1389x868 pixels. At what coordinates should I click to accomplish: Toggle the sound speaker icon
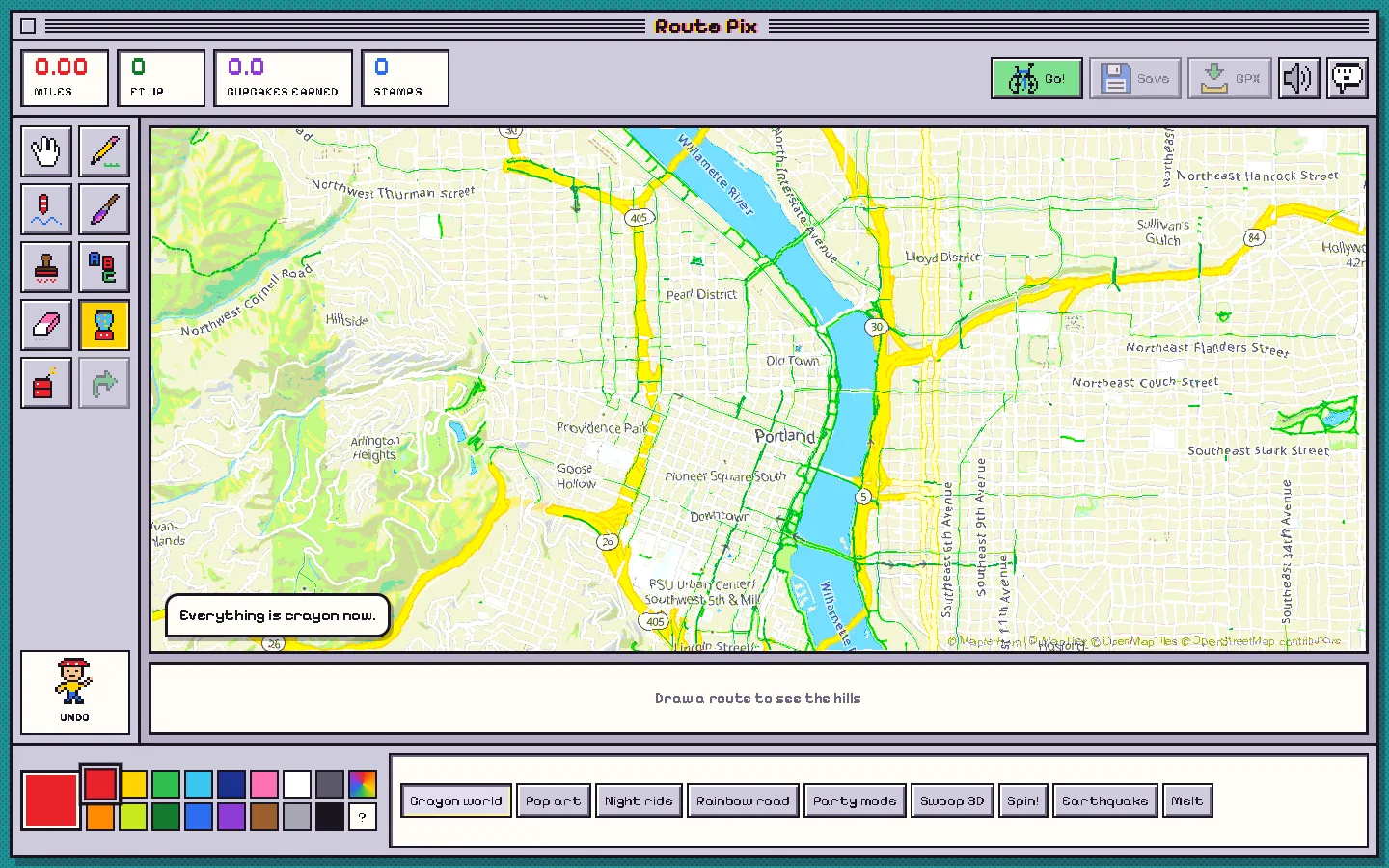[1299, 78]
